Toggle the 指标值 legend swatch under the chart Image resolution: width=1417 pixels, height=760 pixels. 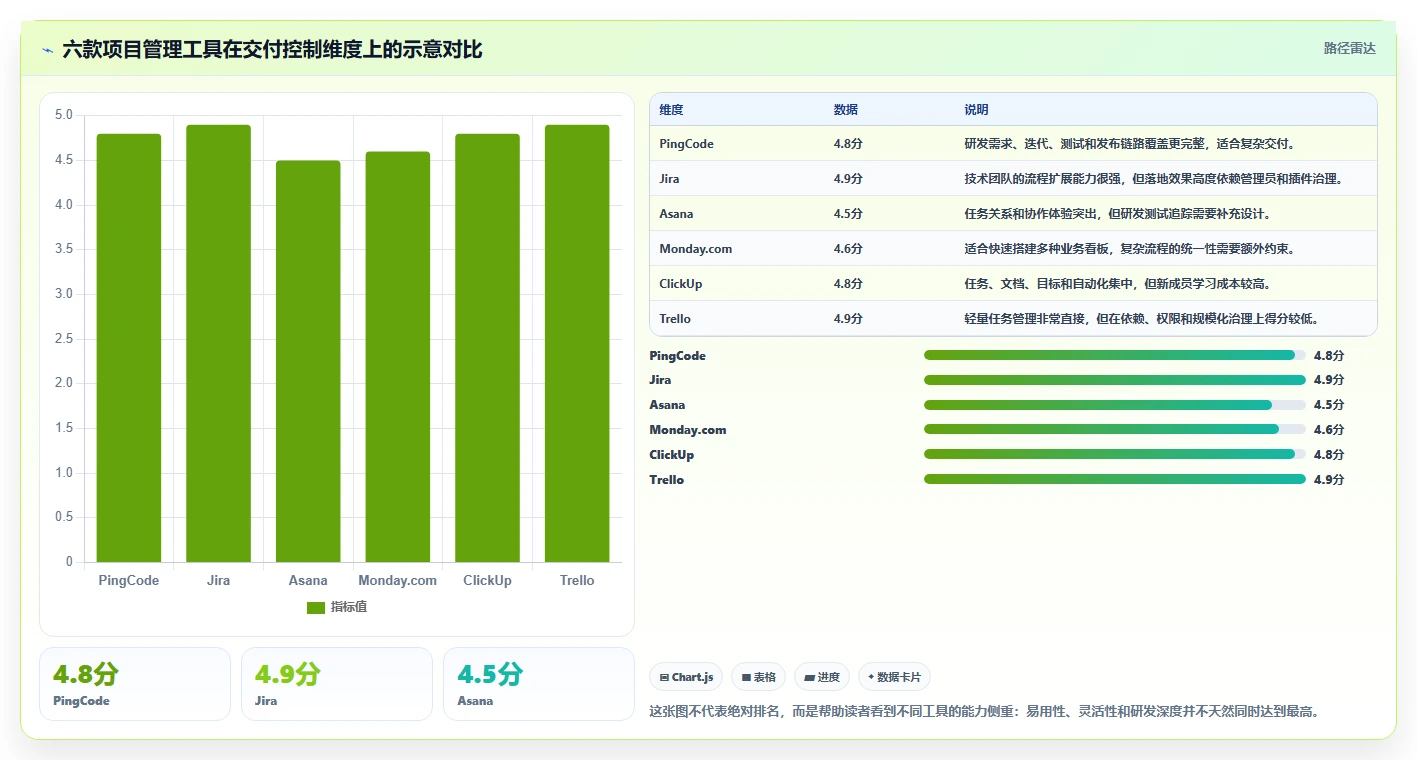[316, 607]
